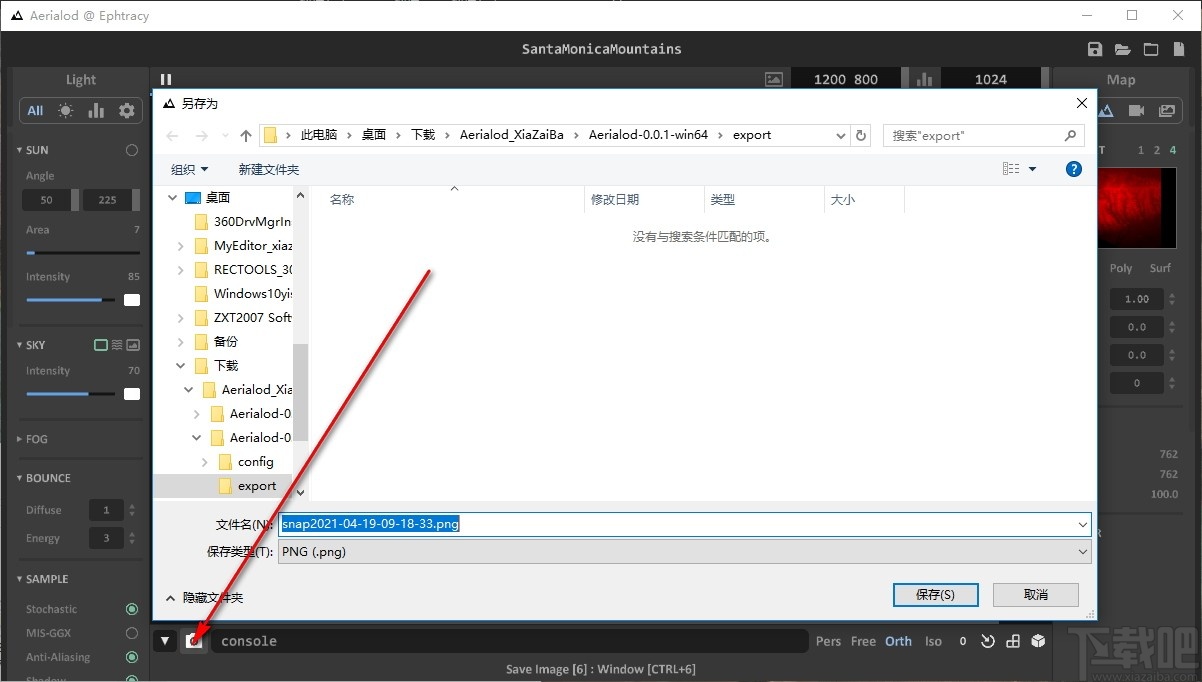Click the reset camera rotation icon
The height and width of the screenshot is (682, 1202).
coord(988,641)
